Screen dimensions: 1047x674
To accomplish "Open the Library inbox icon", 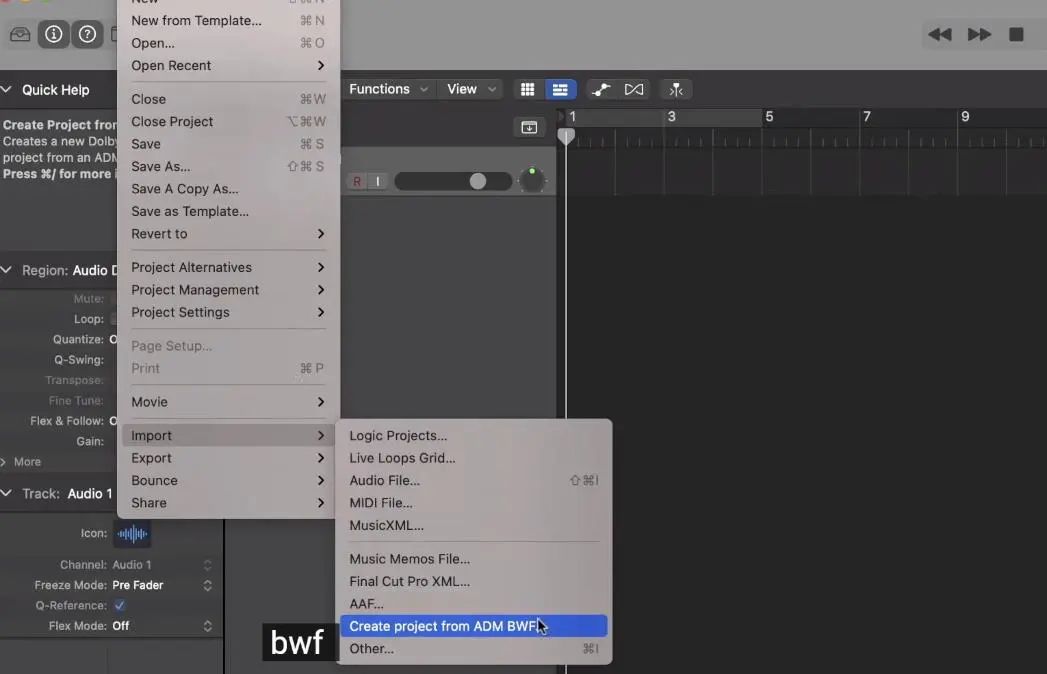I will coord(20,34).
